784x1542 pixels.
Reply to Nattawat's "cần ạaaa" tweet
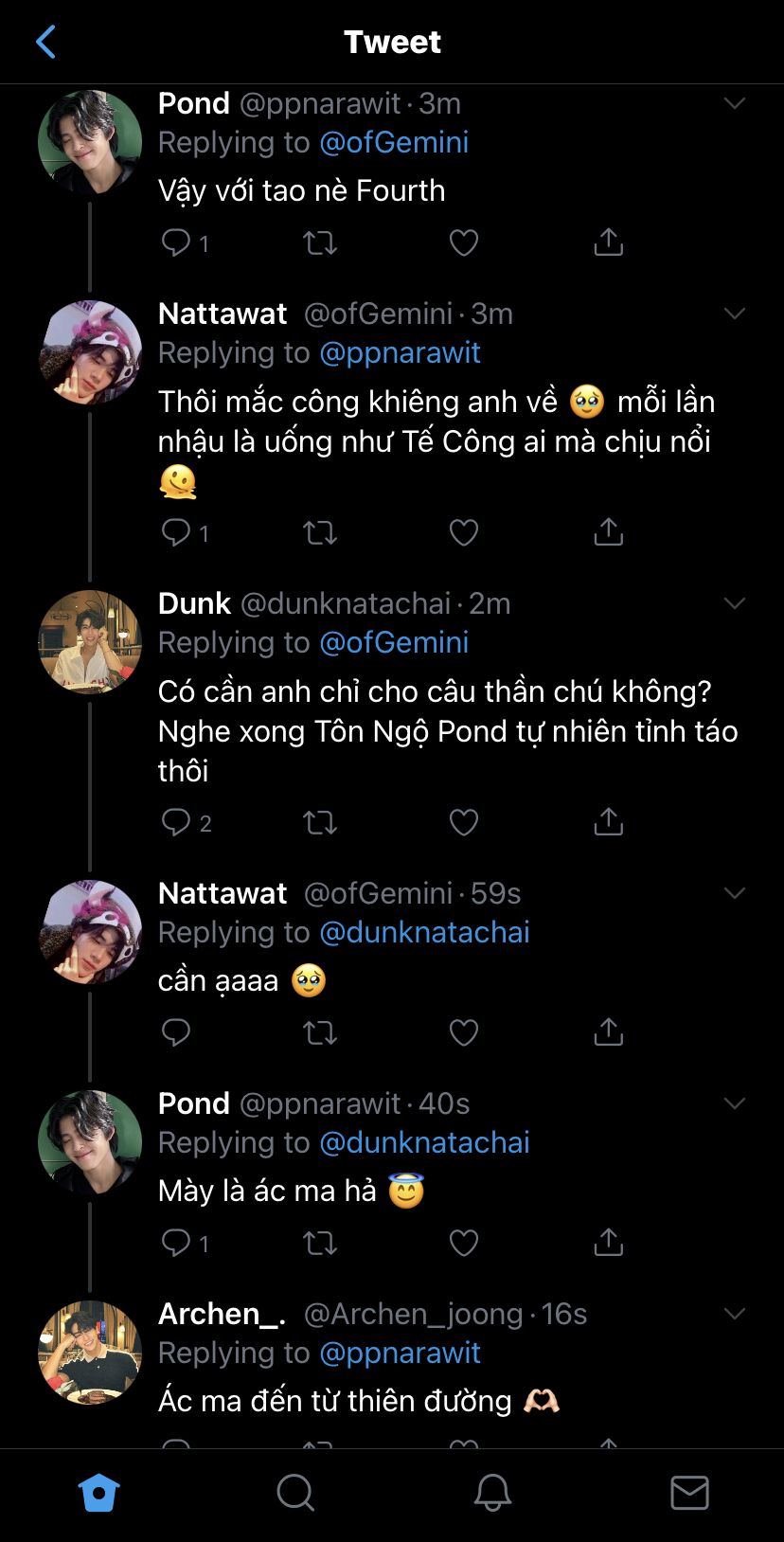[176, 1031]
